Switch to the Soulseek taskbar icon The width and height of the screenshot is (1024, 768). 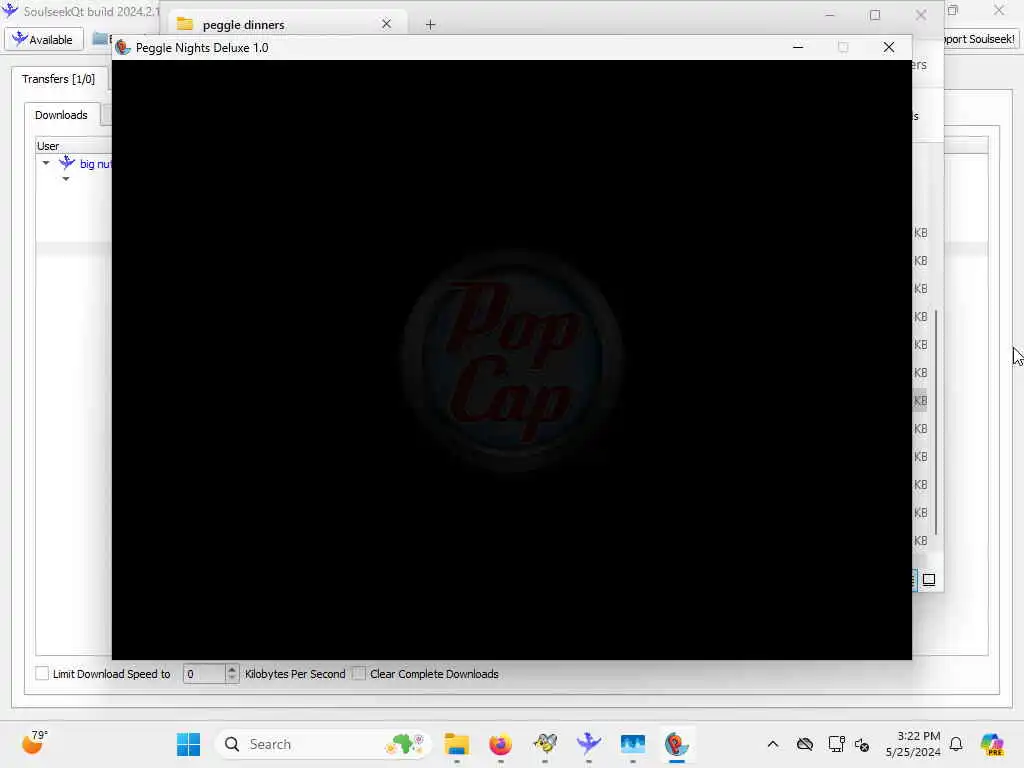588,744
